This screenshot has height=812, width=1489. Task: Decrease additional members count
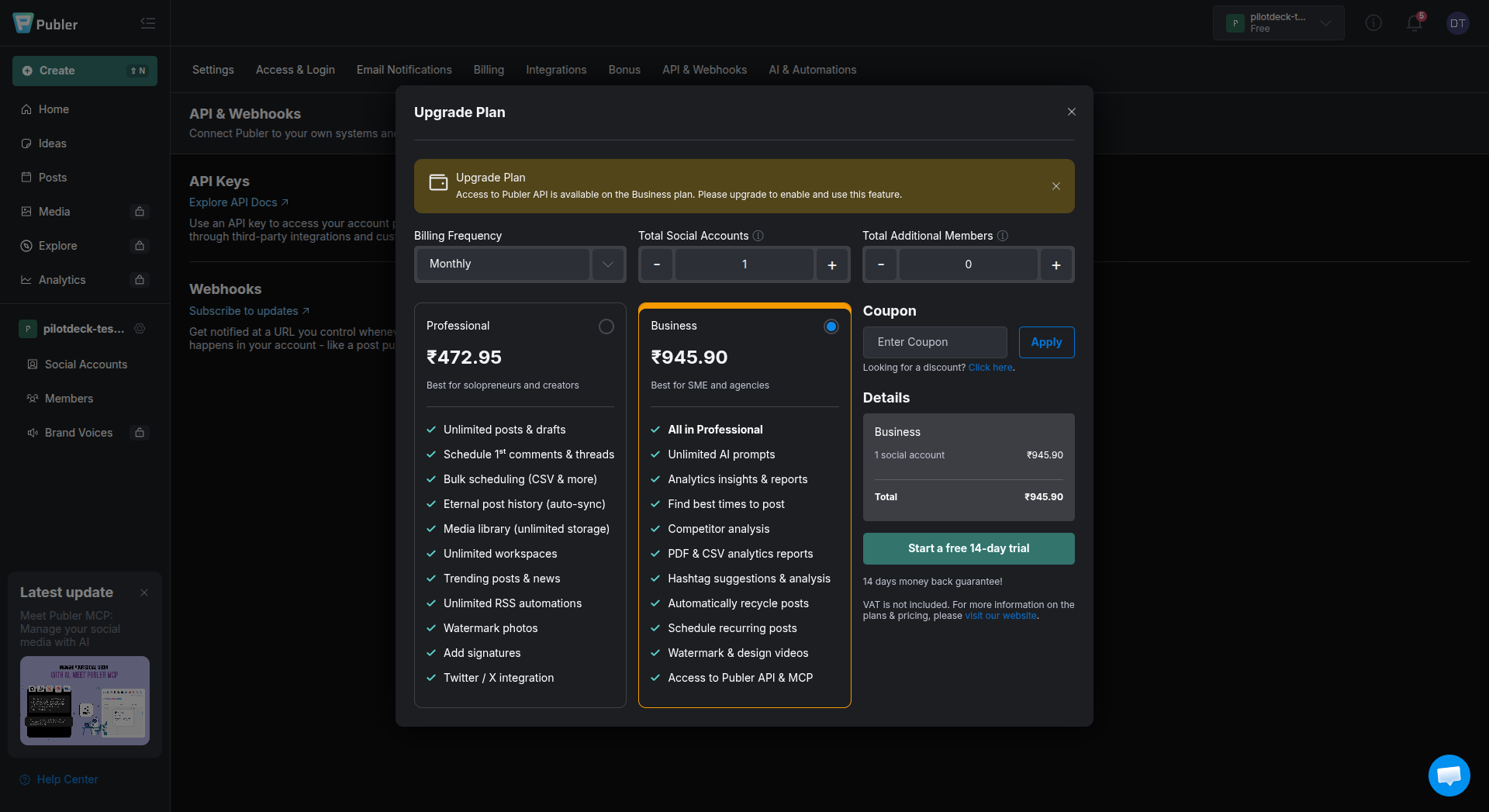click(x=880, y=264)
